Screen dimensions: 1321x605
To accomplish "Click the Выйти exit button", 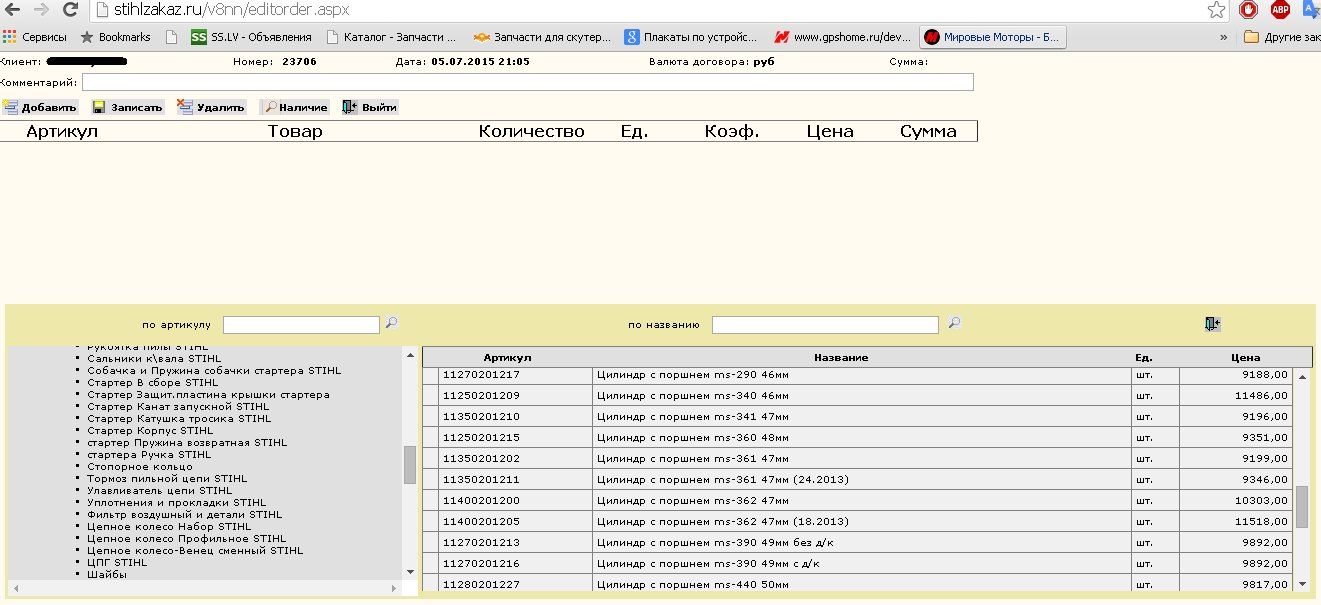I will pyautogui.click(x=369, y=107).
